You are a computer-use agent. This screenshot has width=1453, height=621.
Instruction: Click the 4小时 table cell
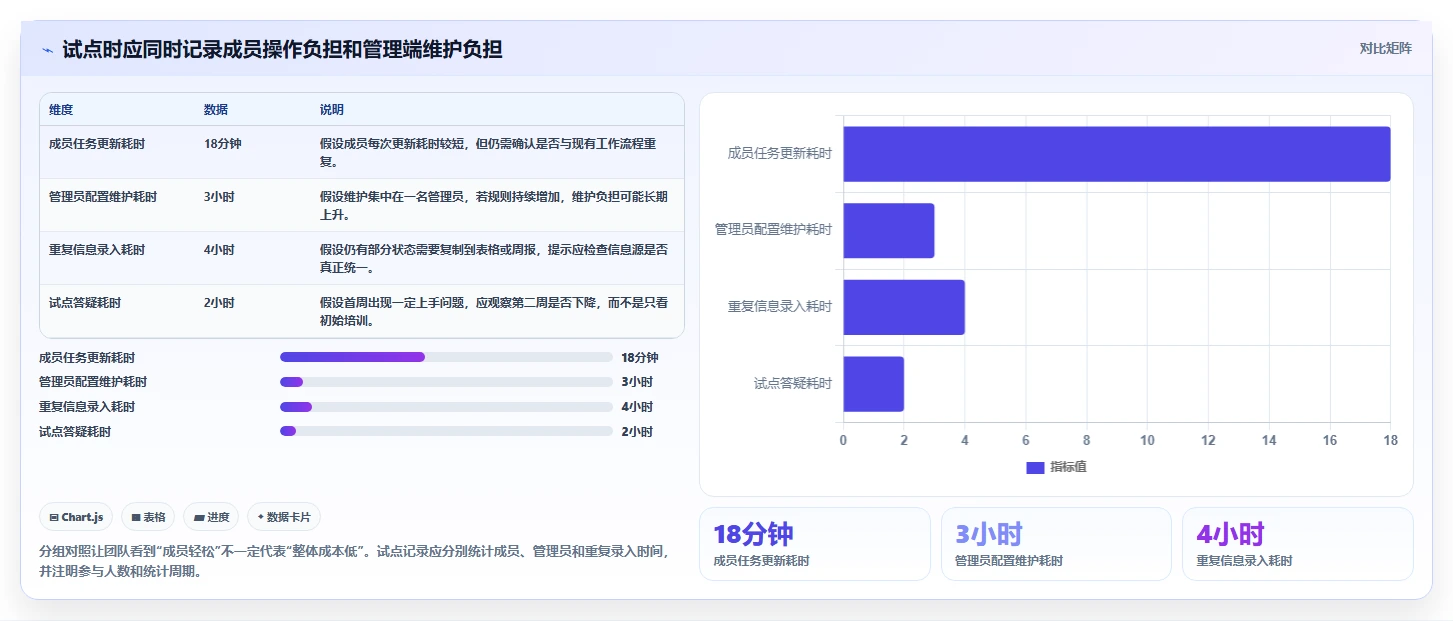click(219, 250)
